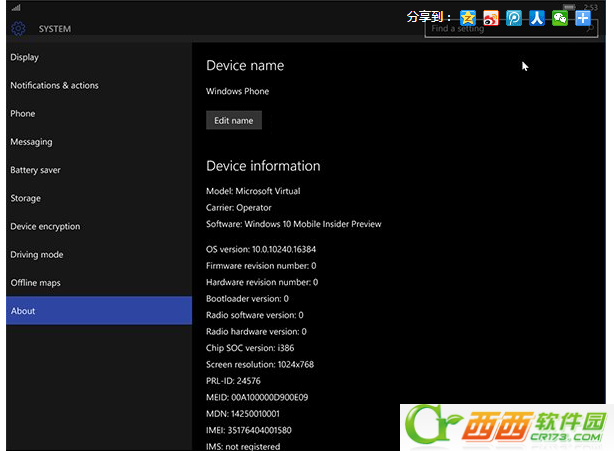614x451 pixels.
Task: Click the MDN: 14250010001 line
Action: pyautogui.click(x=243, y=414)
